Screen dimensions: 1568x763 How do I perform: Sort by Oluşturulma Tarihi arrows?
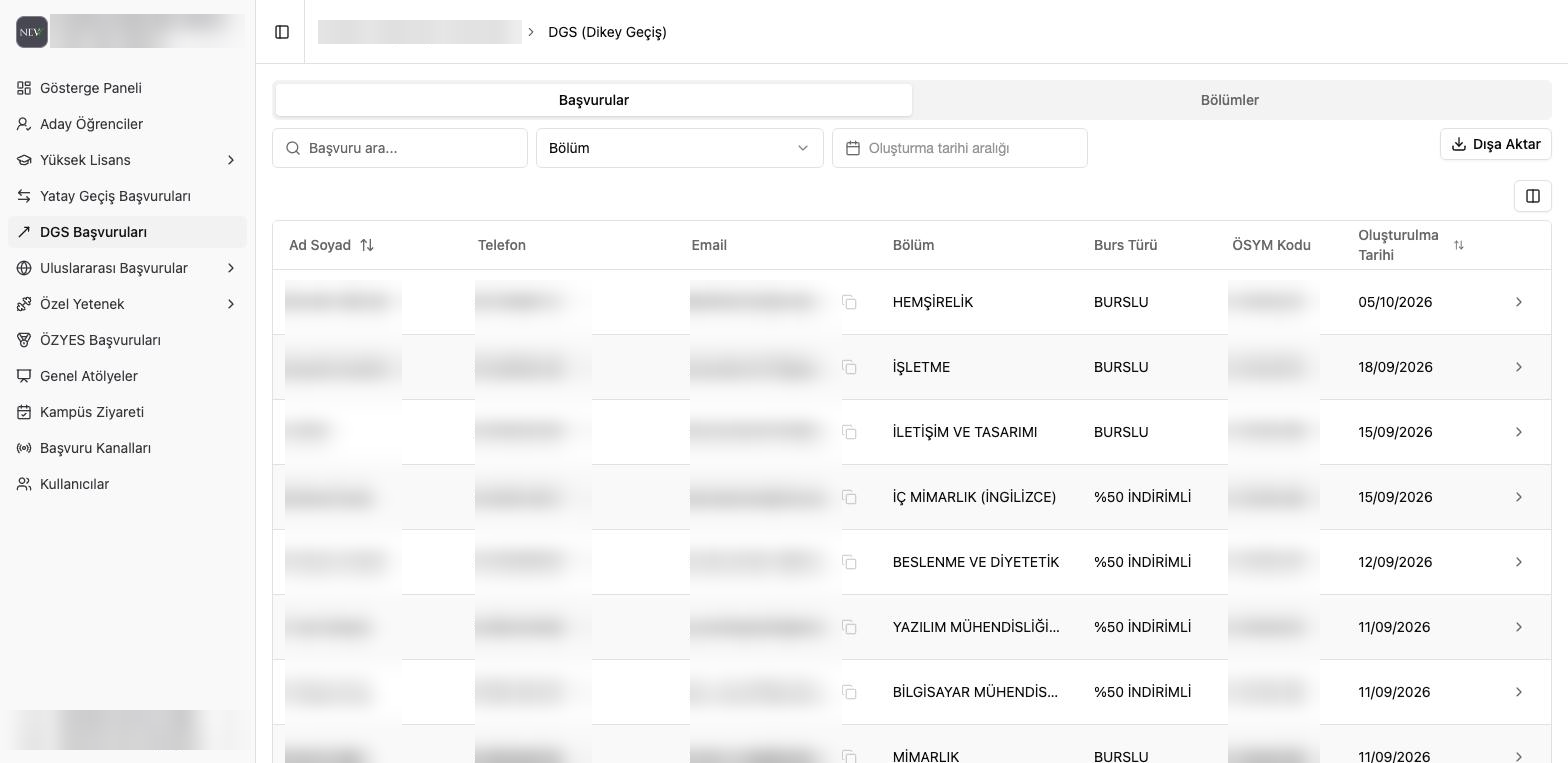pyautogui.click(x=1458, y=245)
